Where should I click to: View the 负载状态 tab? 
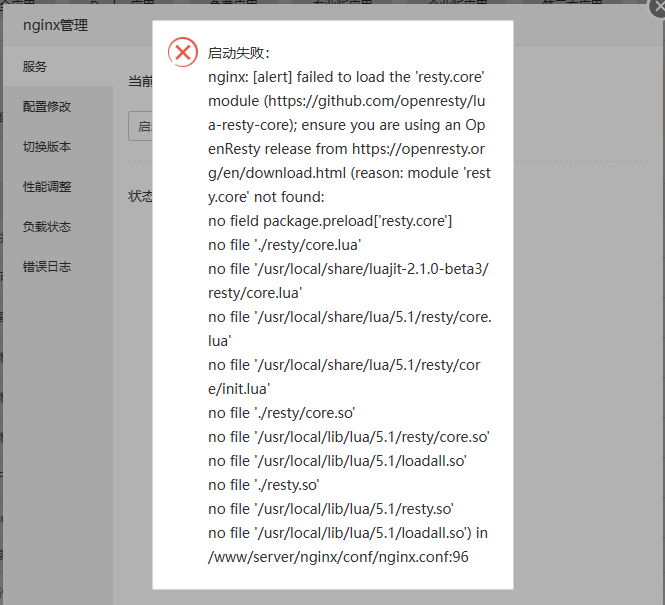click(x=58, y=227)
